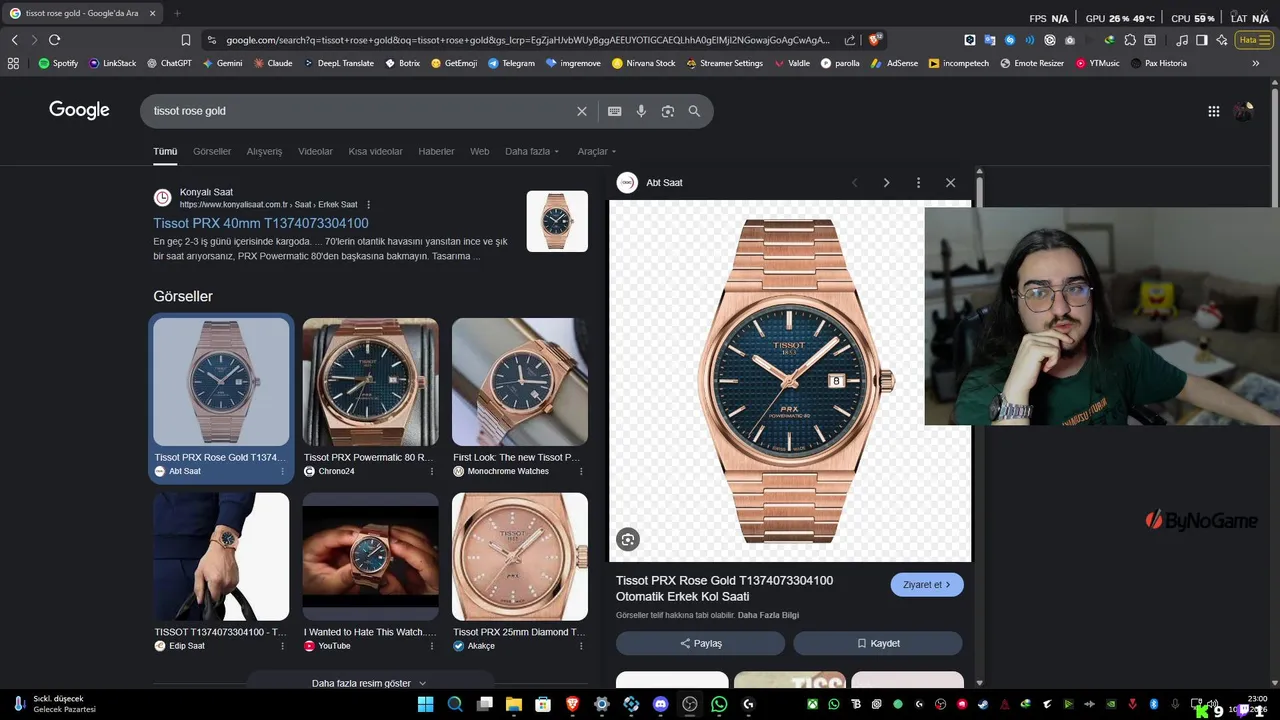Expand the Araçlar tools dropdown
1280x720 pixels.
click(x=597, y=152)
